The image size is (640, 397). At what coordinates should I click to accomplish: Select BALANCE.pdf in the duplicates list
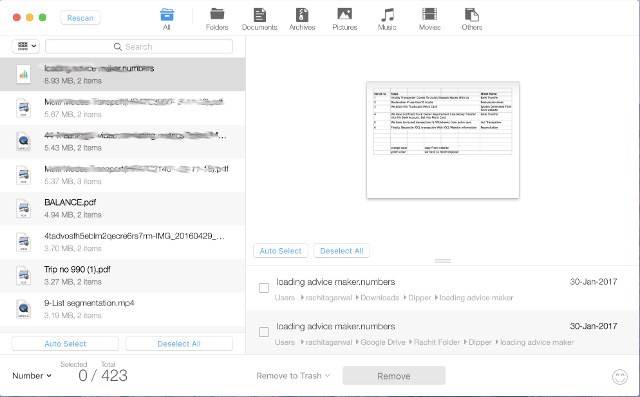pos(122,208)
